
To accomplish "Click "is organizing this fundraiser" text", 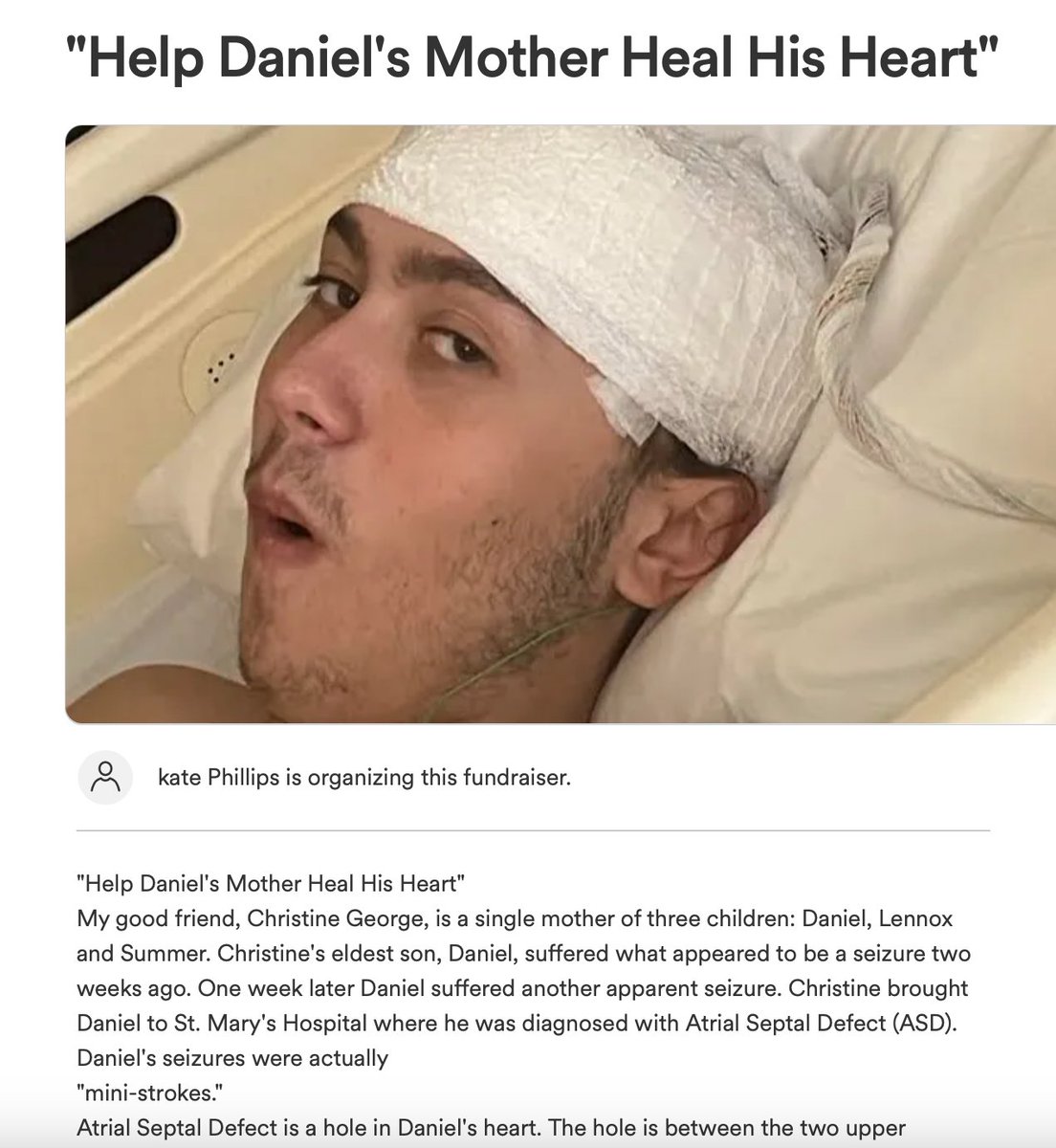I will (x=427, y=778).
